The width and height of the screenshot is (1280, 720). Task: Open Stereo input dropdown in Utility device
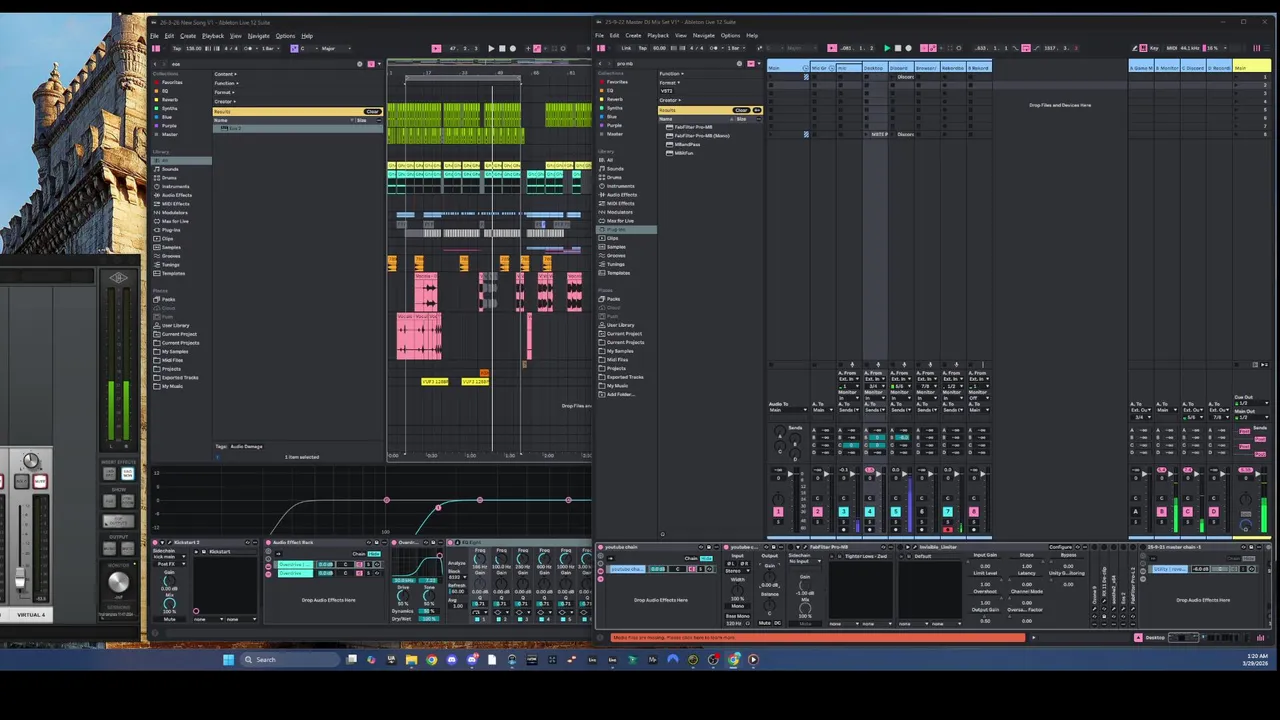click(737, 571)
